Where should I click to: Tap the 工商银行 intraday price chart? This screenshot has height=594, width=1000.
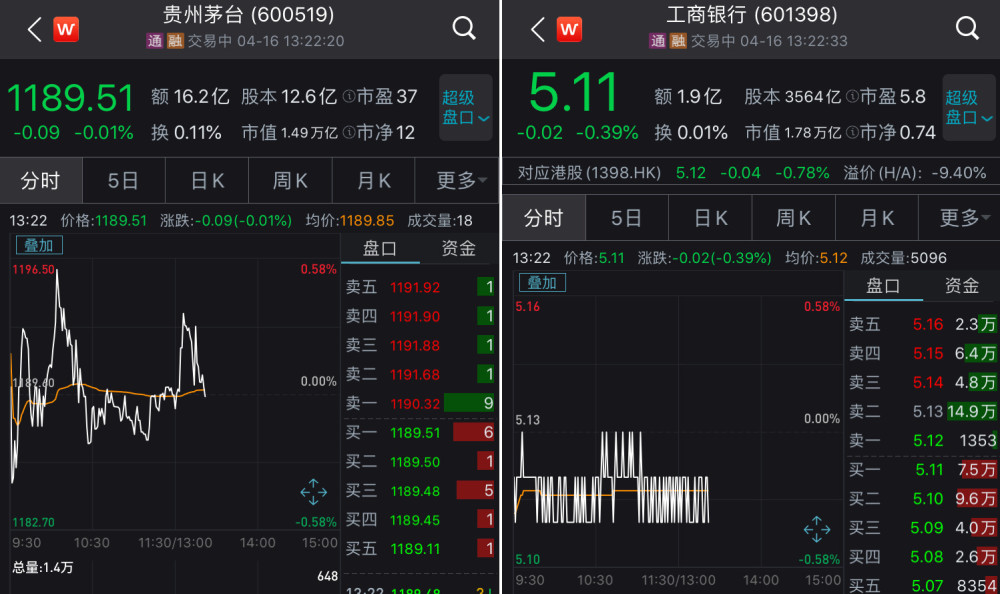677,432
